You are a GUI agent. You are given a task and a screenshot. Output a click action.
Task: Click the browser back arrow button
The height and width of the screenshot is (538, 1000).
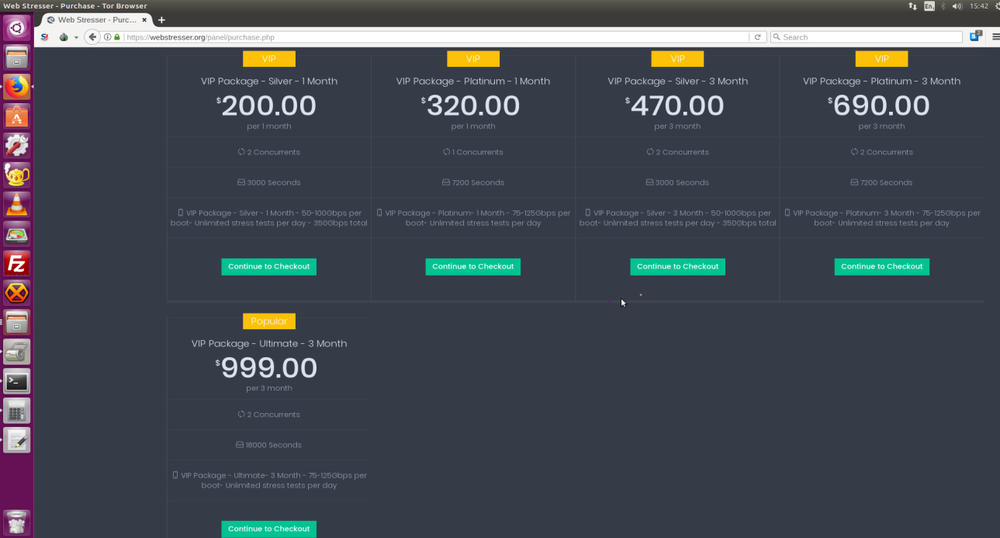92,37
